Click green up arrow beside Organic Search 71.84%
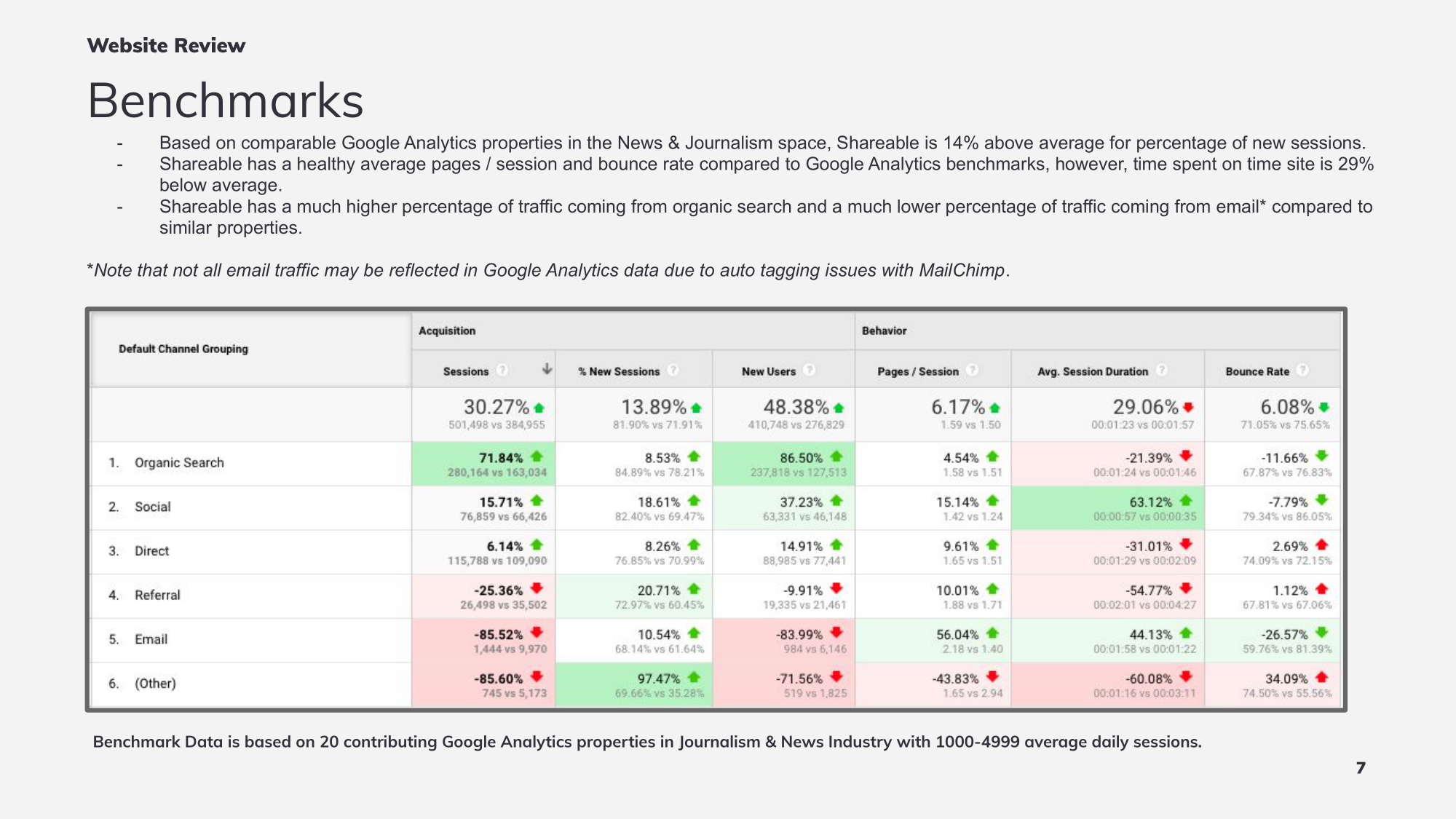Image resolution: width=1456 pixels, height=819 pixels. pos(537,456)
